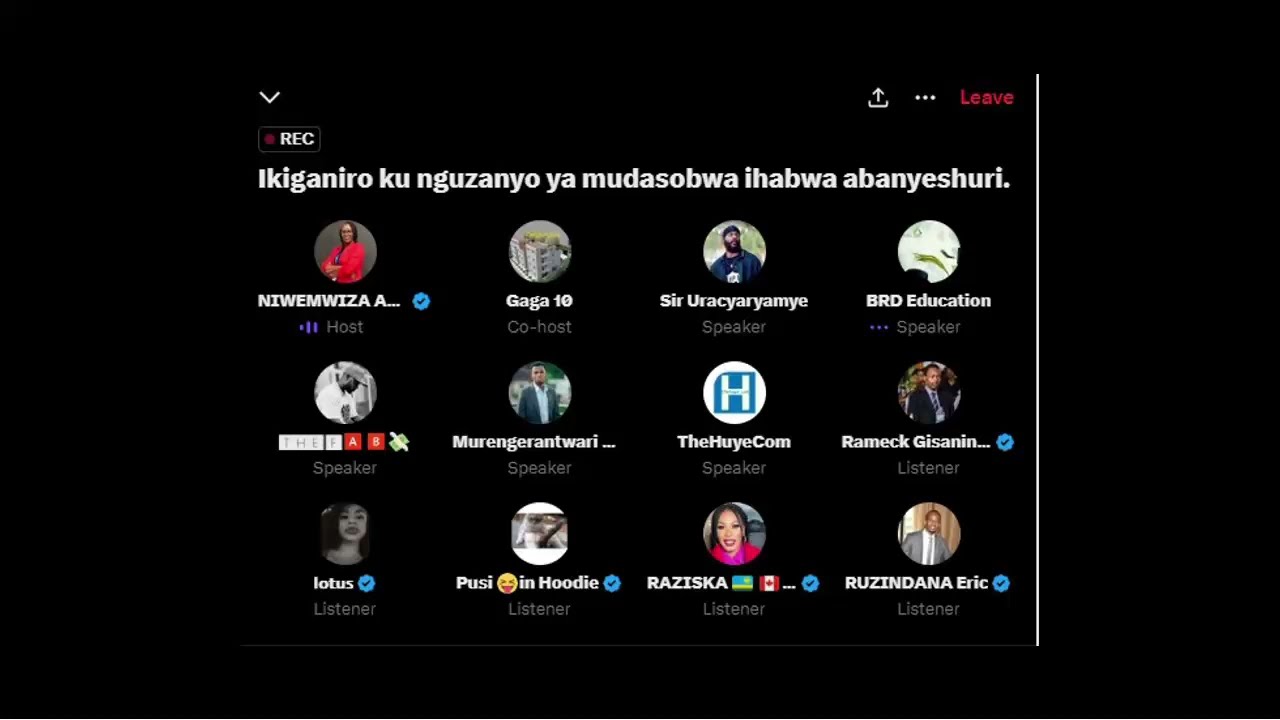The image size is (1280, 720).
Task: Click THE FAB emoji name label
Action: pyautogui.click(x=344, y=442)
